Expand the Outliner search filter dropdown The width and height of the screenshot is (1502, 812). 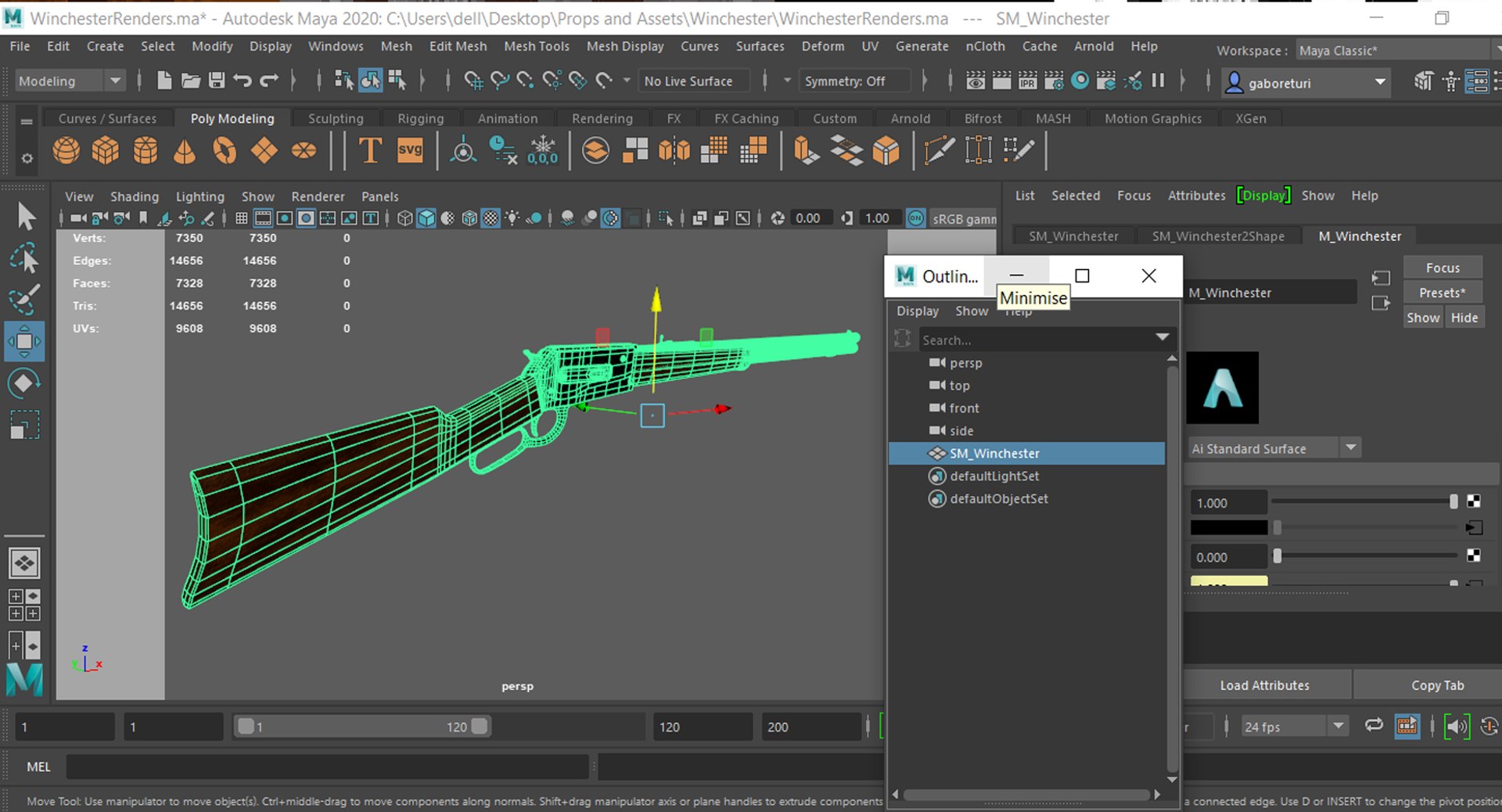pyautogui.click(x=1162, y=337)
